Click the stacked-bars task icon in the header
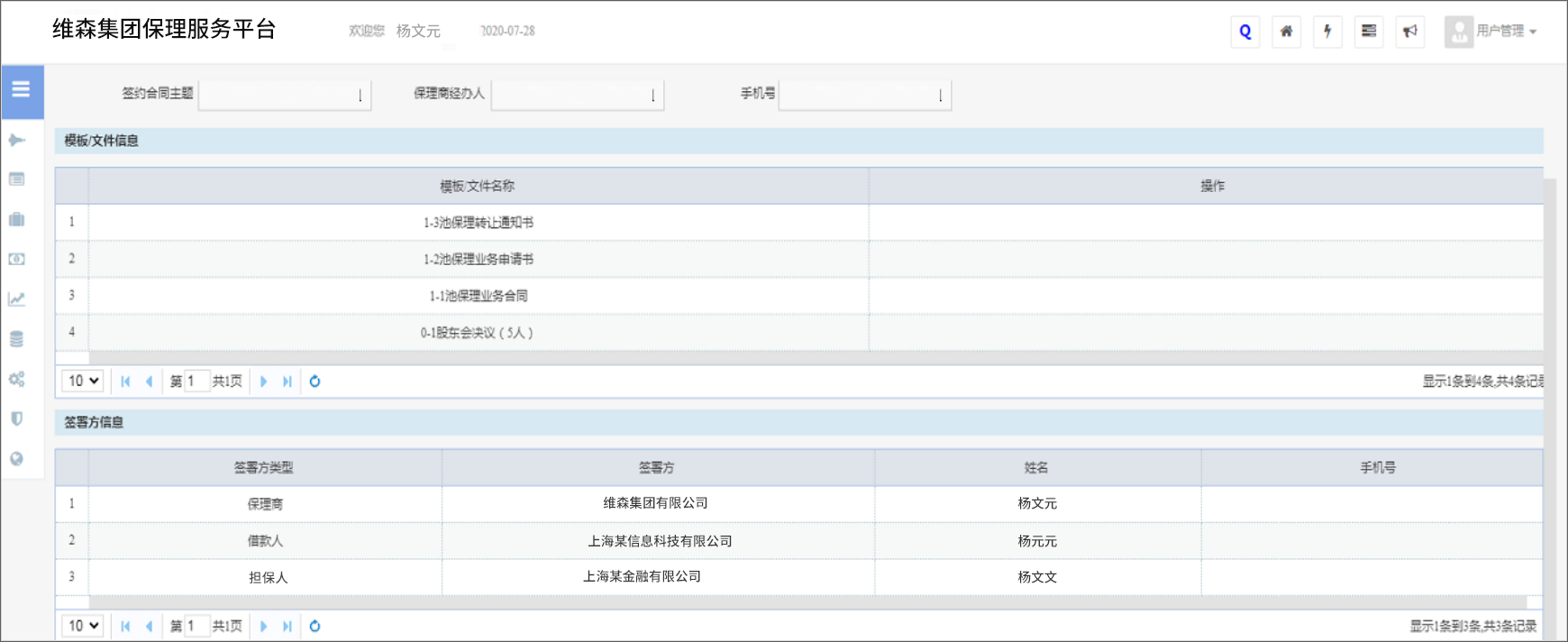Image resolution: width=1568 pixels, height=642 pixels. point(1369,32)
